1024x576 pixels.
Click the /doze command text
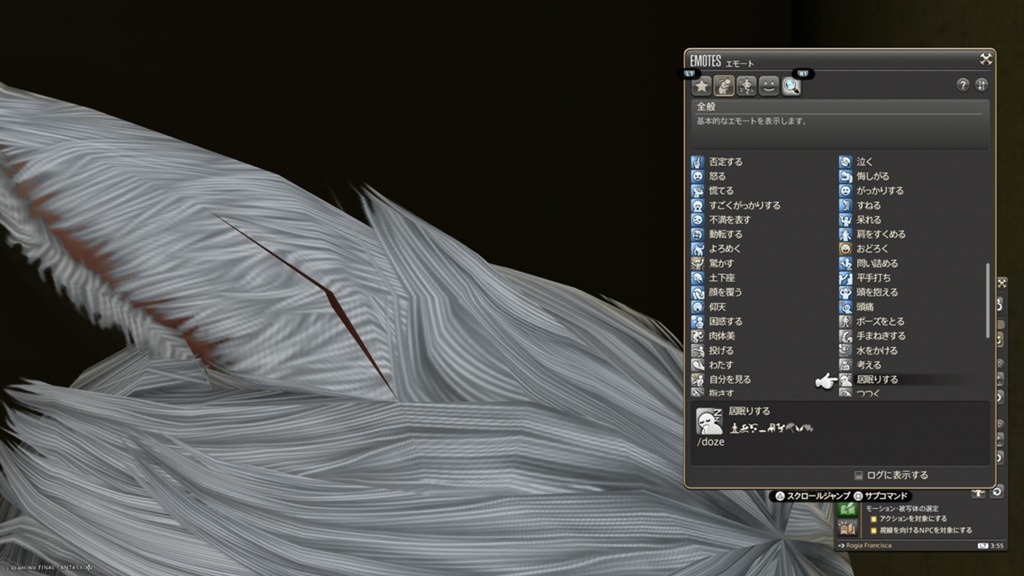711,442
